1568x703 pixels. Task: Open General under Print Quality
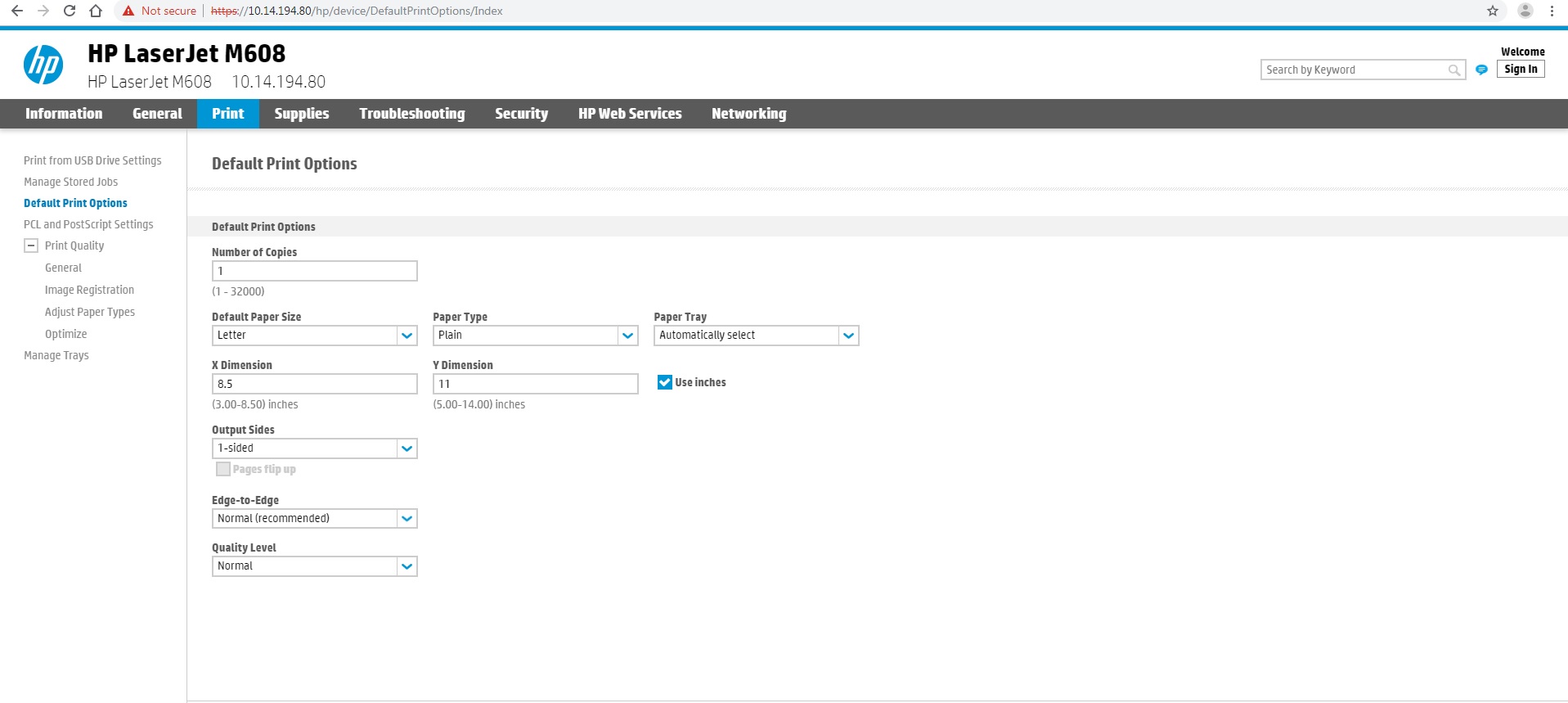[x=63, y=268]
